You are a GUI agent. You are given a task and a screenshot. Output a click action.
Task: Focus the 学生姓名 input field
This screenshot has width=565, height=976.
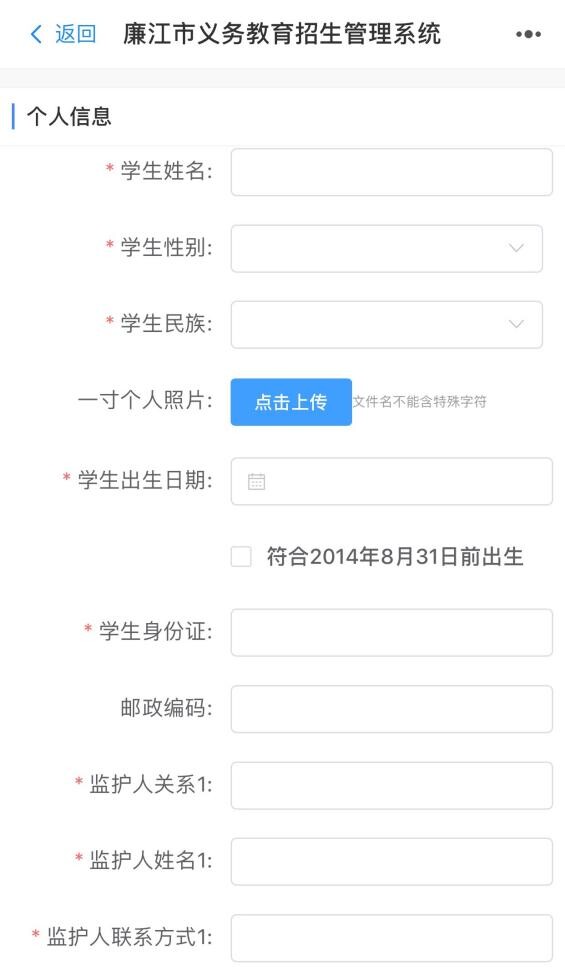391,172
